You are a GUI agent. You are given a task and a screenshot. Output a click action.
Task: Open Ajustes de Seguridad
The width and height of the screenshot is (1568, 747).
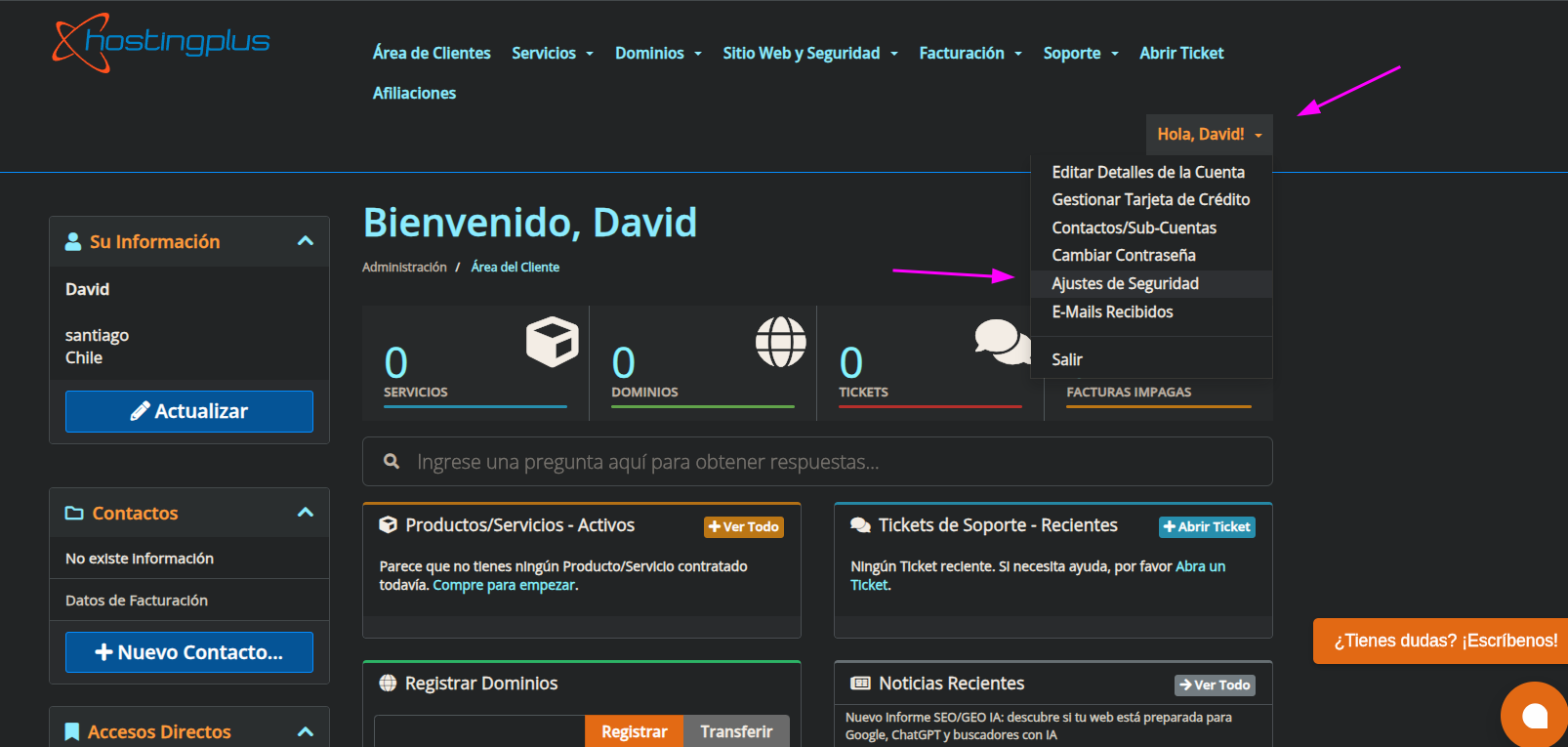tap(1151, 283)
